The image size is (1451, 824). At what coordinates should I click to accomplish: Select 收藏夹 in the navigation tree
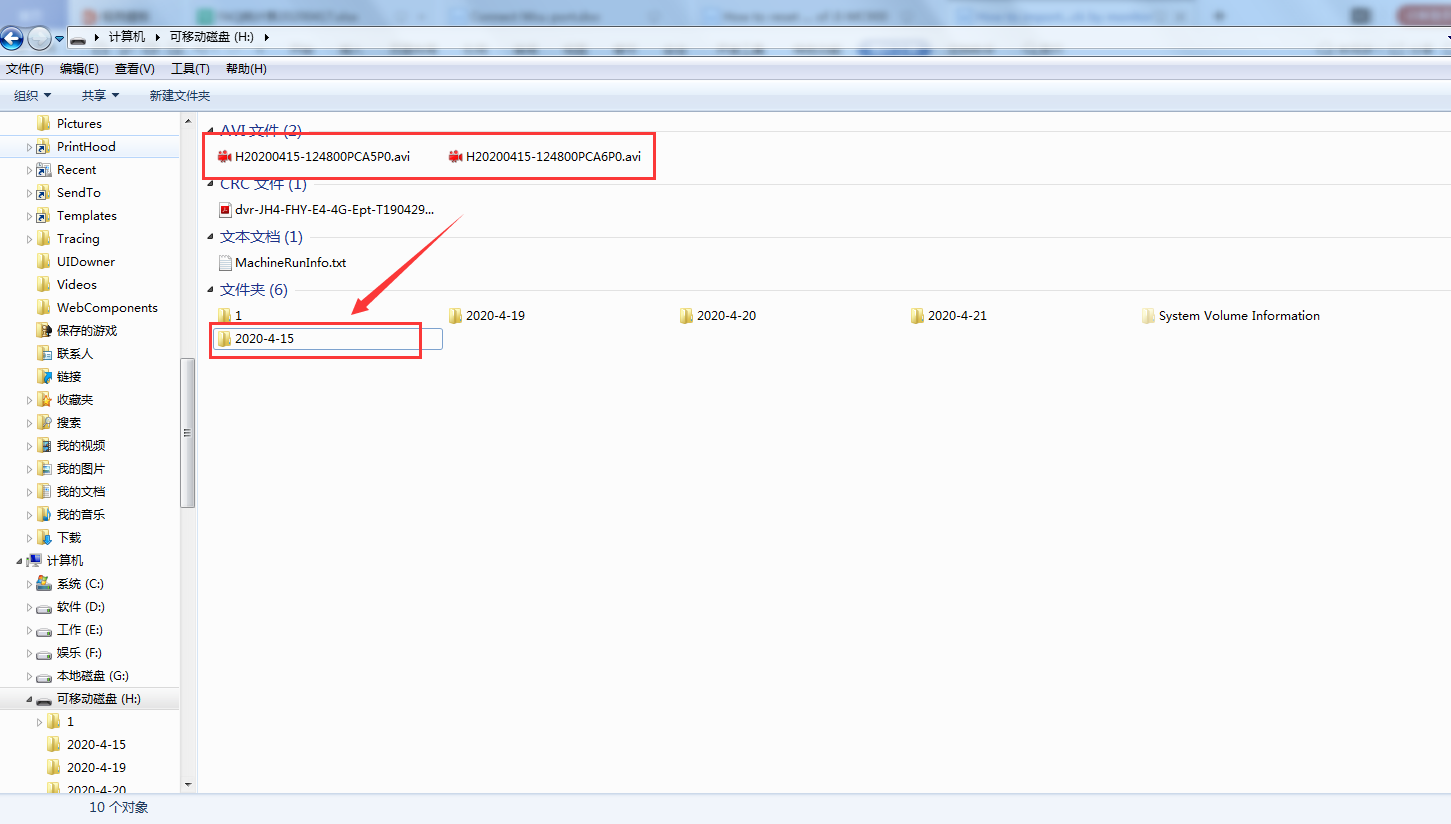(x=74, y=400)
